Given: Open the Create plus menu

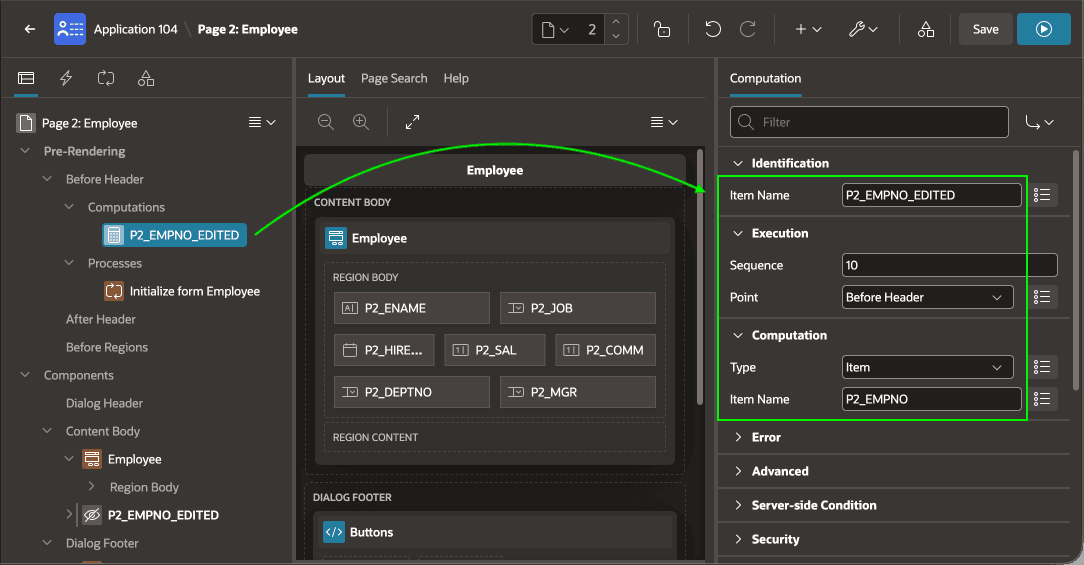Looking at the screenshot, I should (807, 29).
